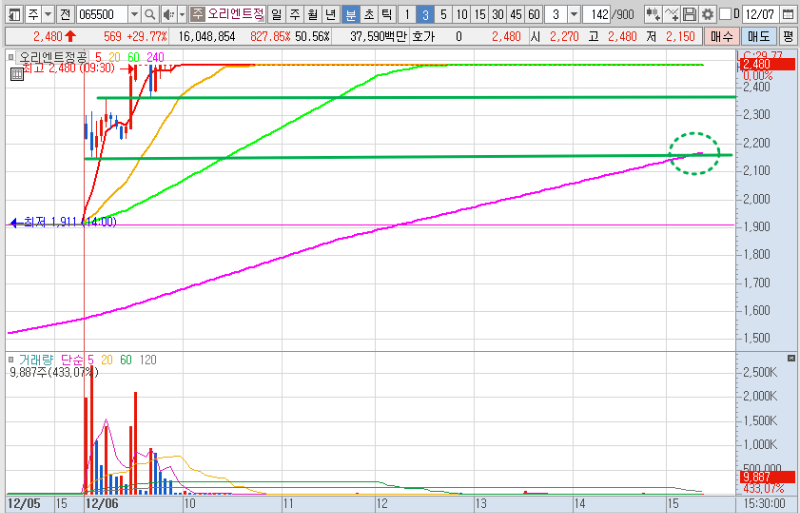Image resolution: width=800 pixels, height=513 pixels.
Task: Open the stock search magnifier
Action: point(150,14)
